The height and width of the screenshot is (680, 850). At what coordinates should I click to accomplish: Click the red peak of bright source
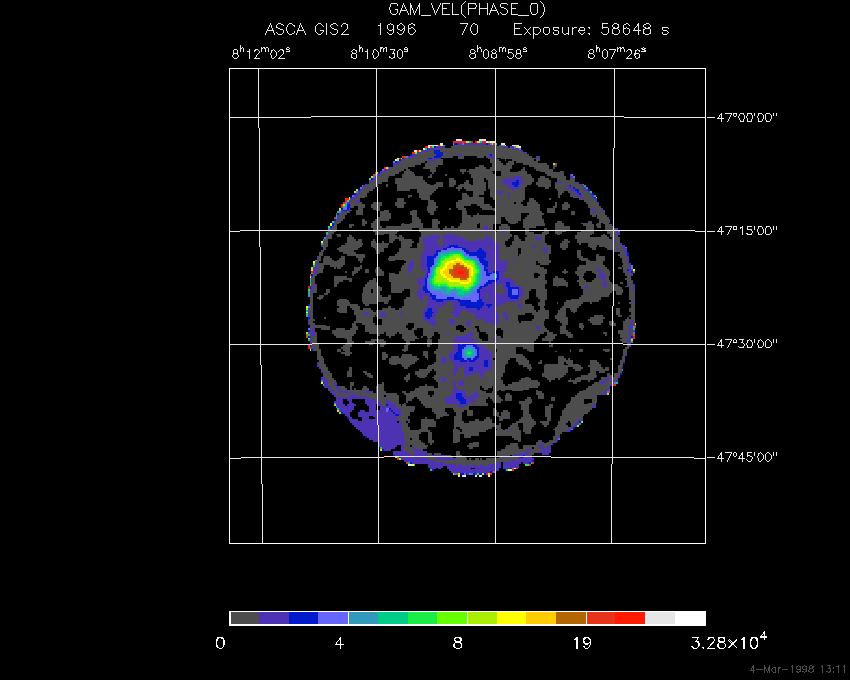click(x=460, y=271)
